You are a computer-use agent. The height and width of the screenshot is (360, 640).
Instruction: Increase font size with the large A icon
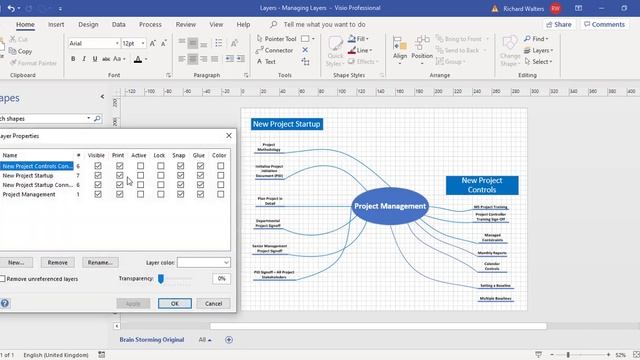(153, 43)
